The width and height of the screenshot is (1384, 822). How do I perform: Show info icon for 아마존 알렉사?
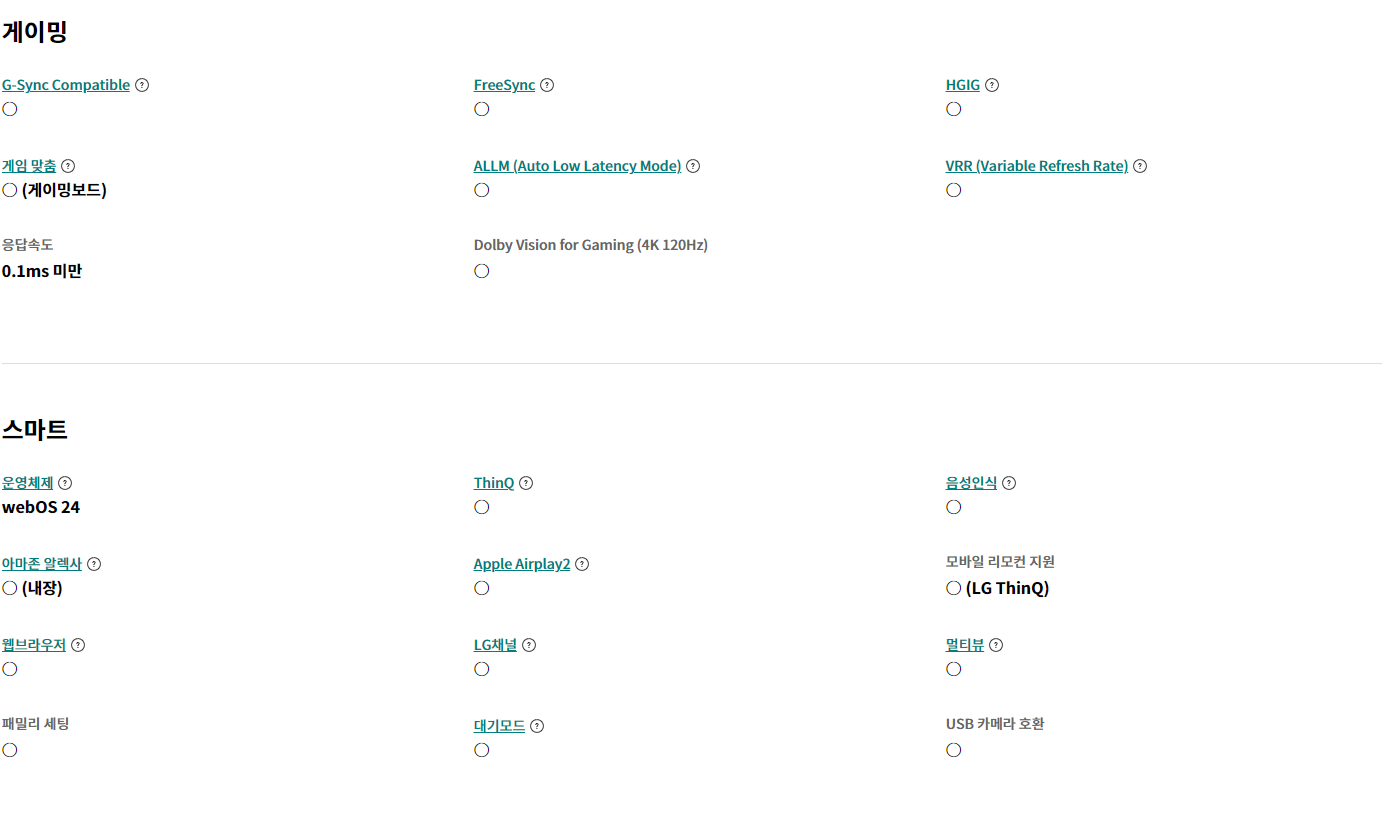click(94, 564)
